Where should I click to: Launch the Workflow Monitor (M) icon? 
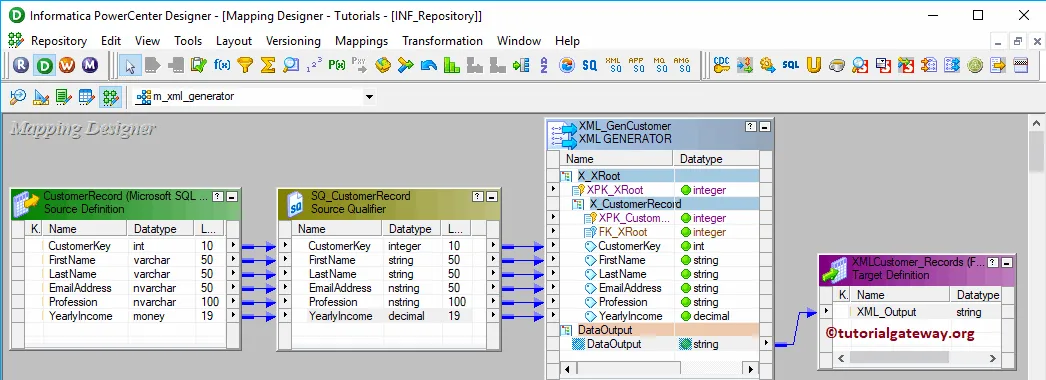pos(90,65)
